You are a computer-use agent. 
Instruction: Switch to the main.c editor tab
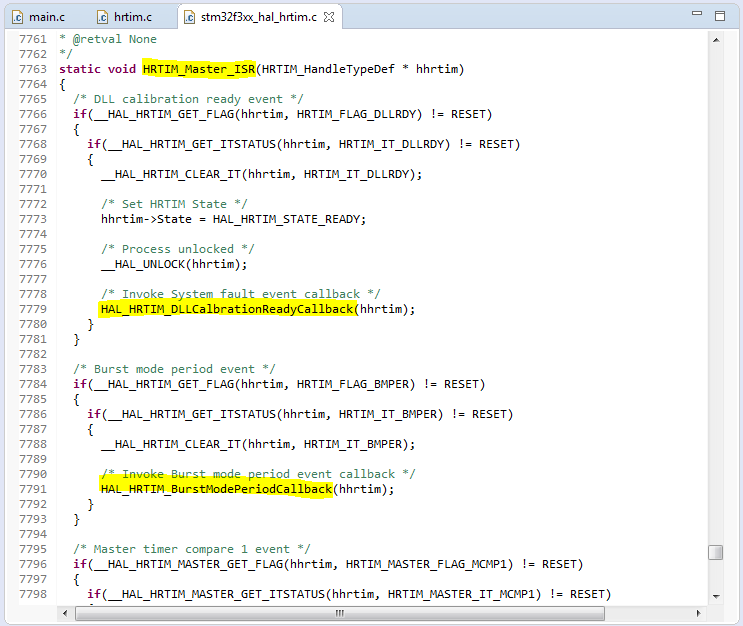click(x=39, y=17)
